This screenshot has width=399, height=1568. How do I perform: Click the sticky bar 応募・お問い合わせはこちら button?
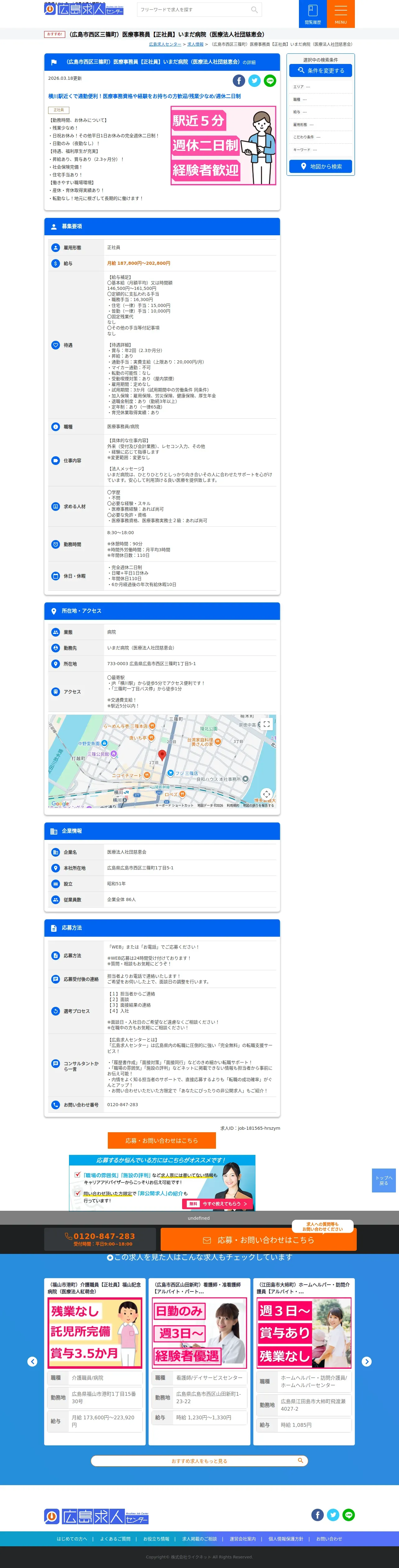[x=258, y=1239]
